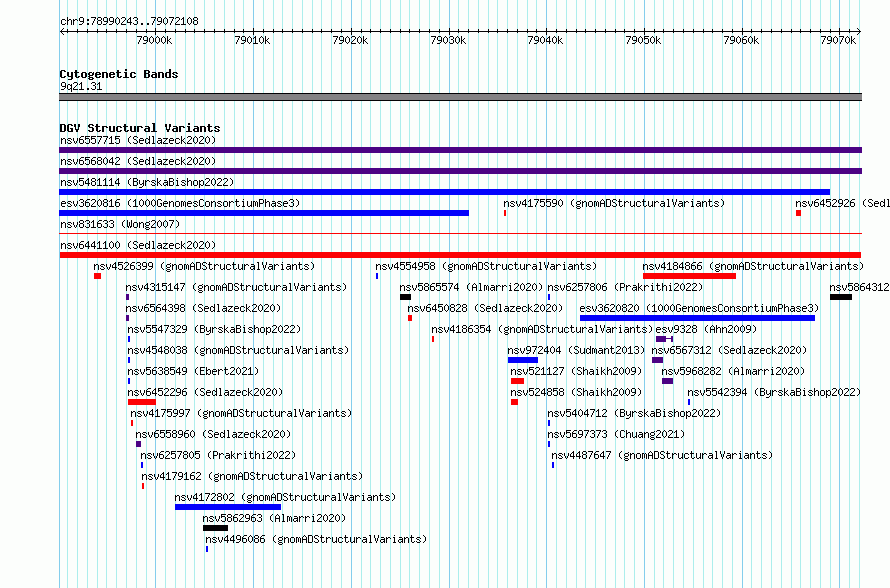Click the blue esv3620820 variant bar

pyautogui.click(x=698, y=318)
